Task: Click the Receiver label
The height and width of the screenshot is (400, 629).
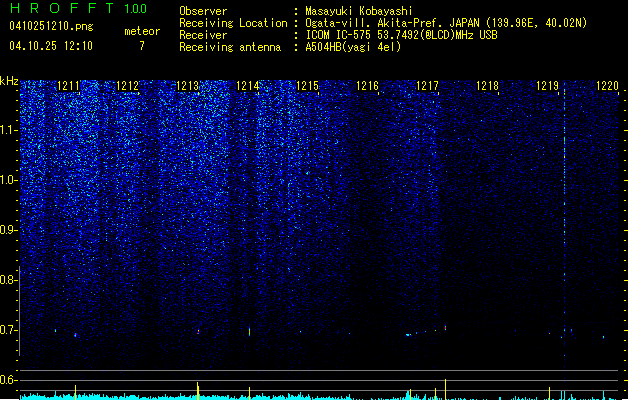Action: tap(203, 35)
